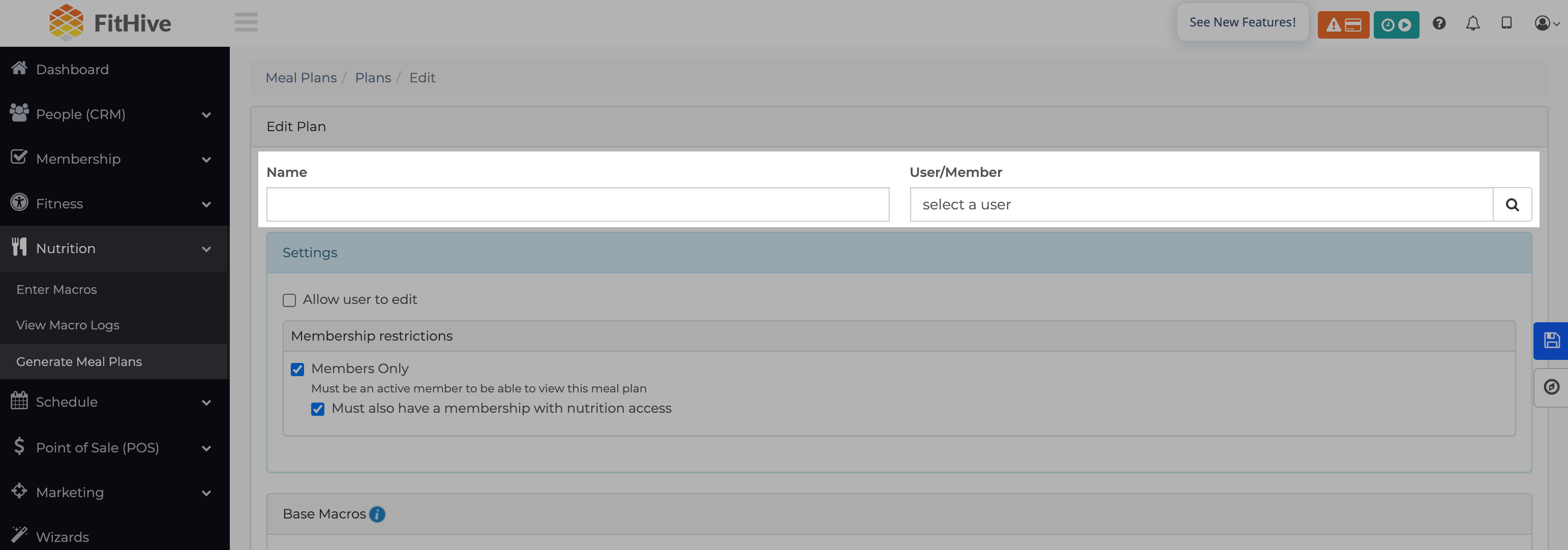The height and width of the screenshot is (550, 1568).
Task: Expand the Membership chevron
Action: 206,160
